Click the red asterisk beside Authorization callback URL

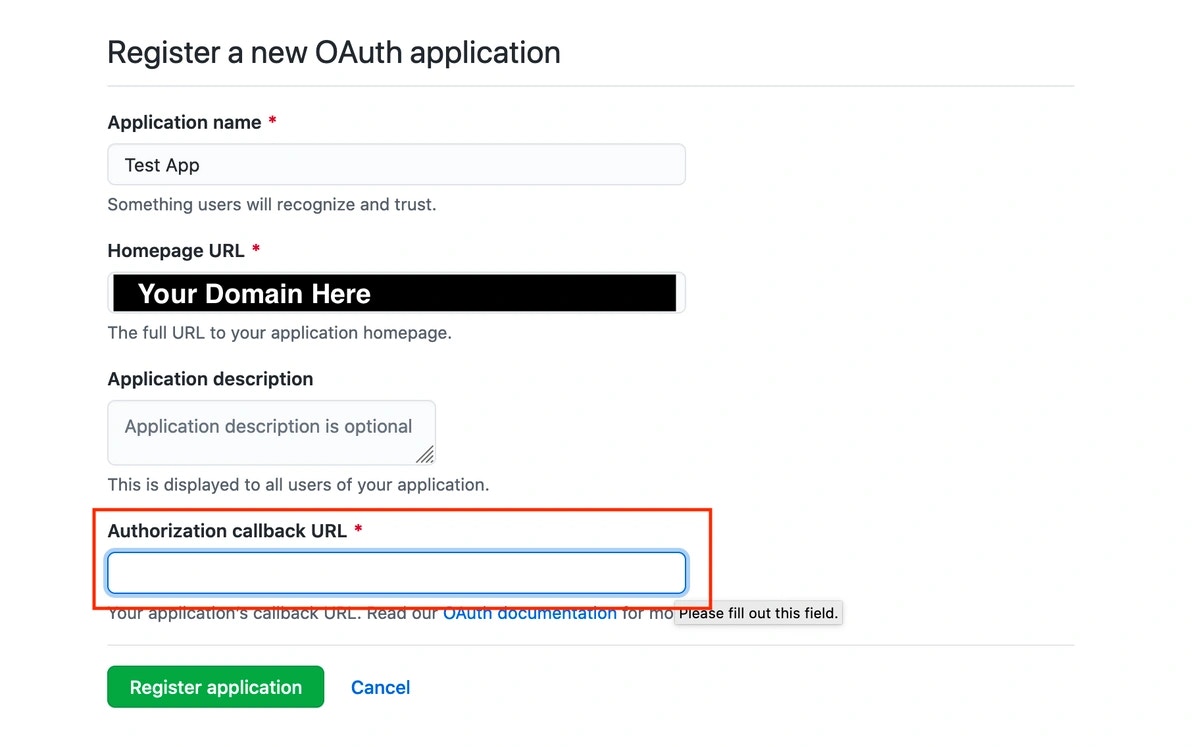click(x=358, y=530)
